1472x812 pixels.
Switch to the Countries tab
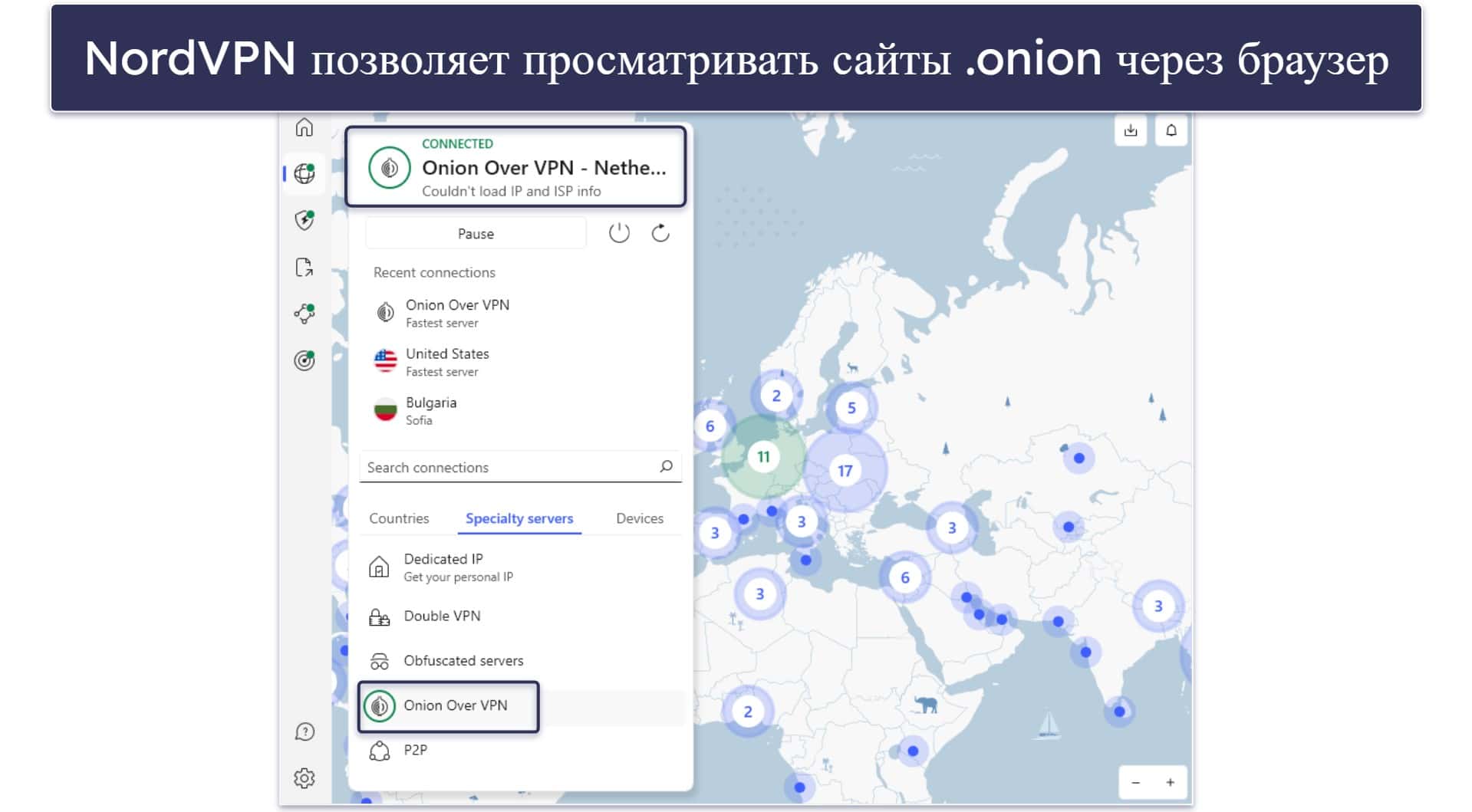[x=399, y=518]
